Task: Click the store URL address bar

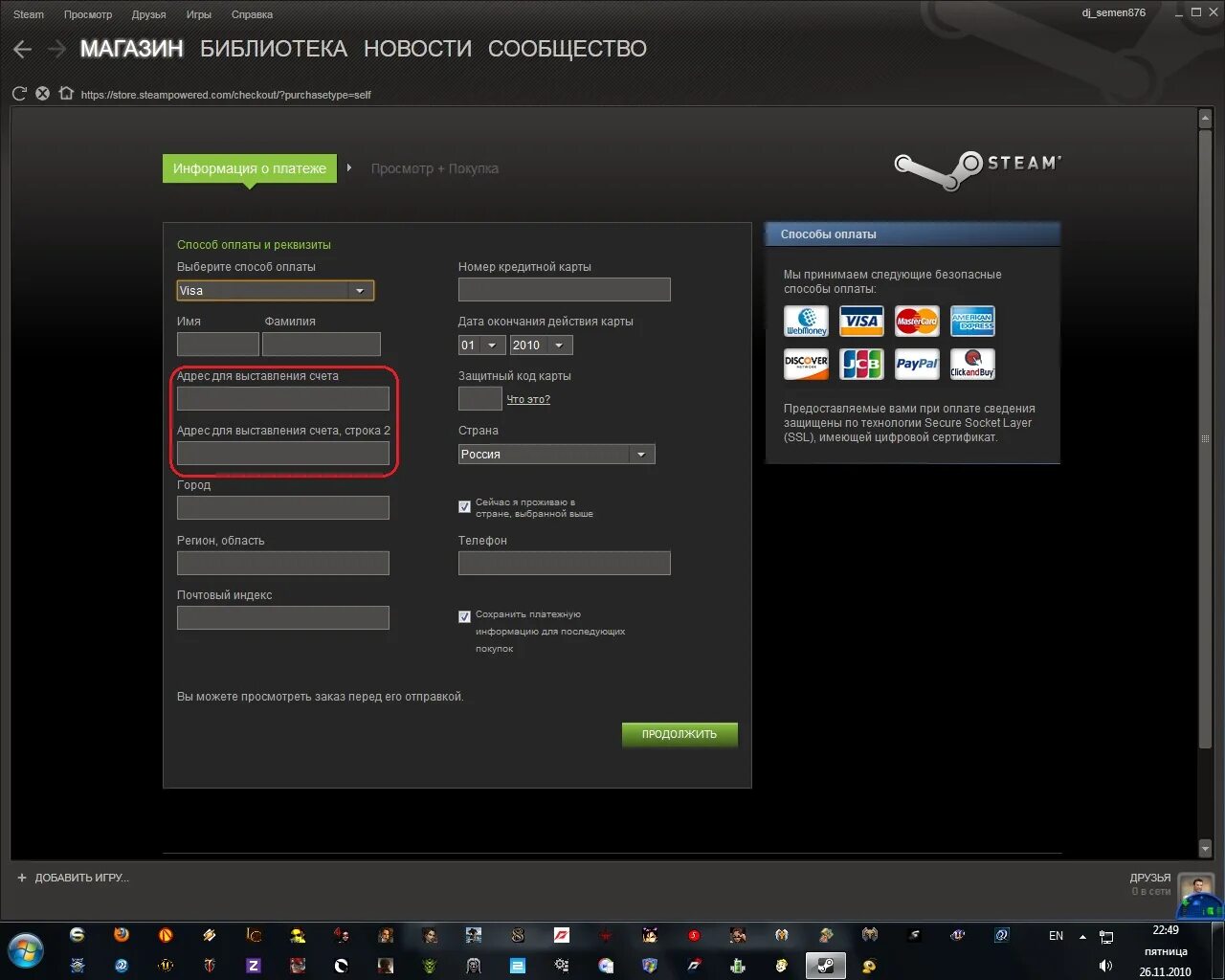Action: pos(226,95)
